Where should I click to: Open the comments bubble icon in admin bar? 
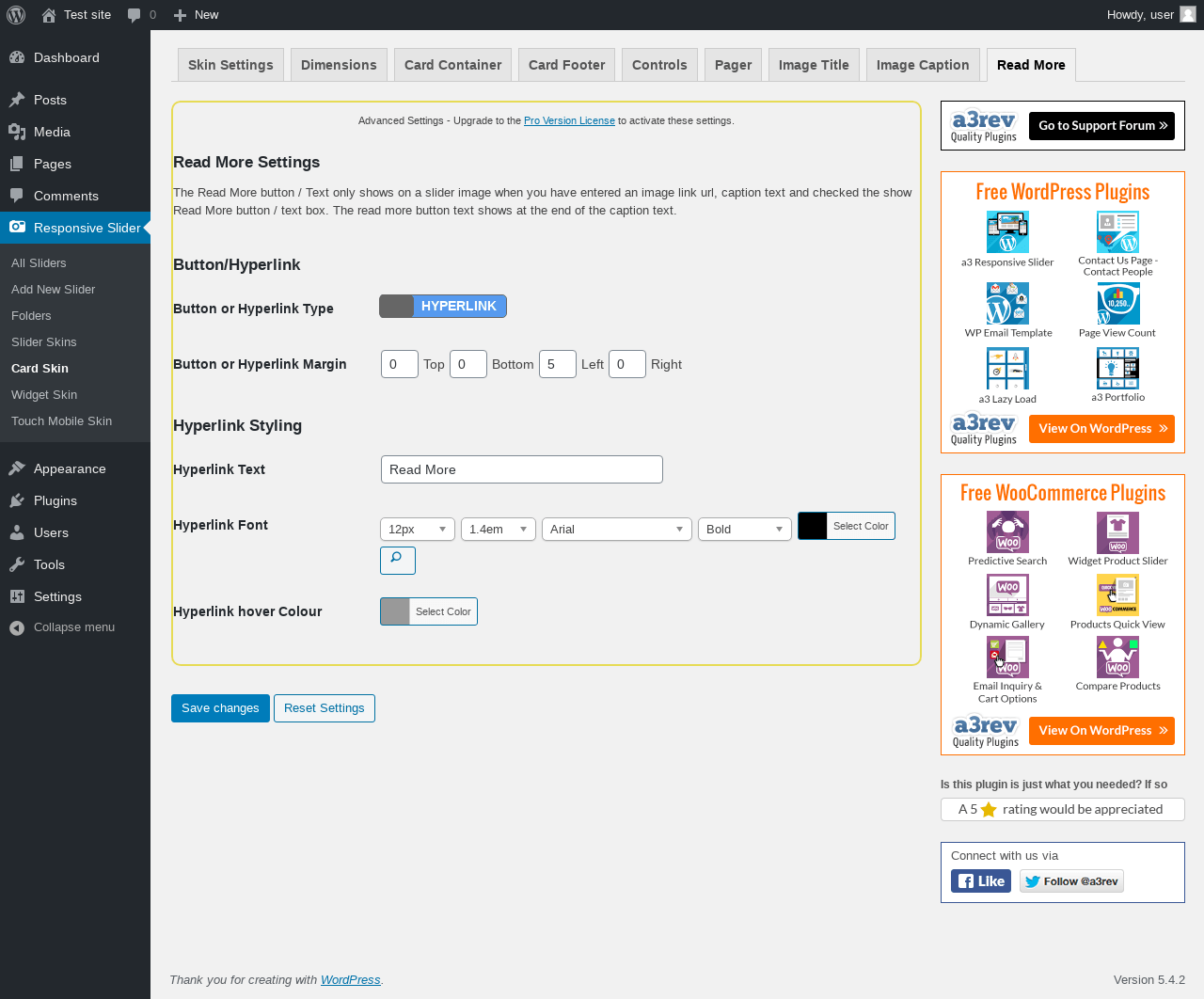(135, 15)
